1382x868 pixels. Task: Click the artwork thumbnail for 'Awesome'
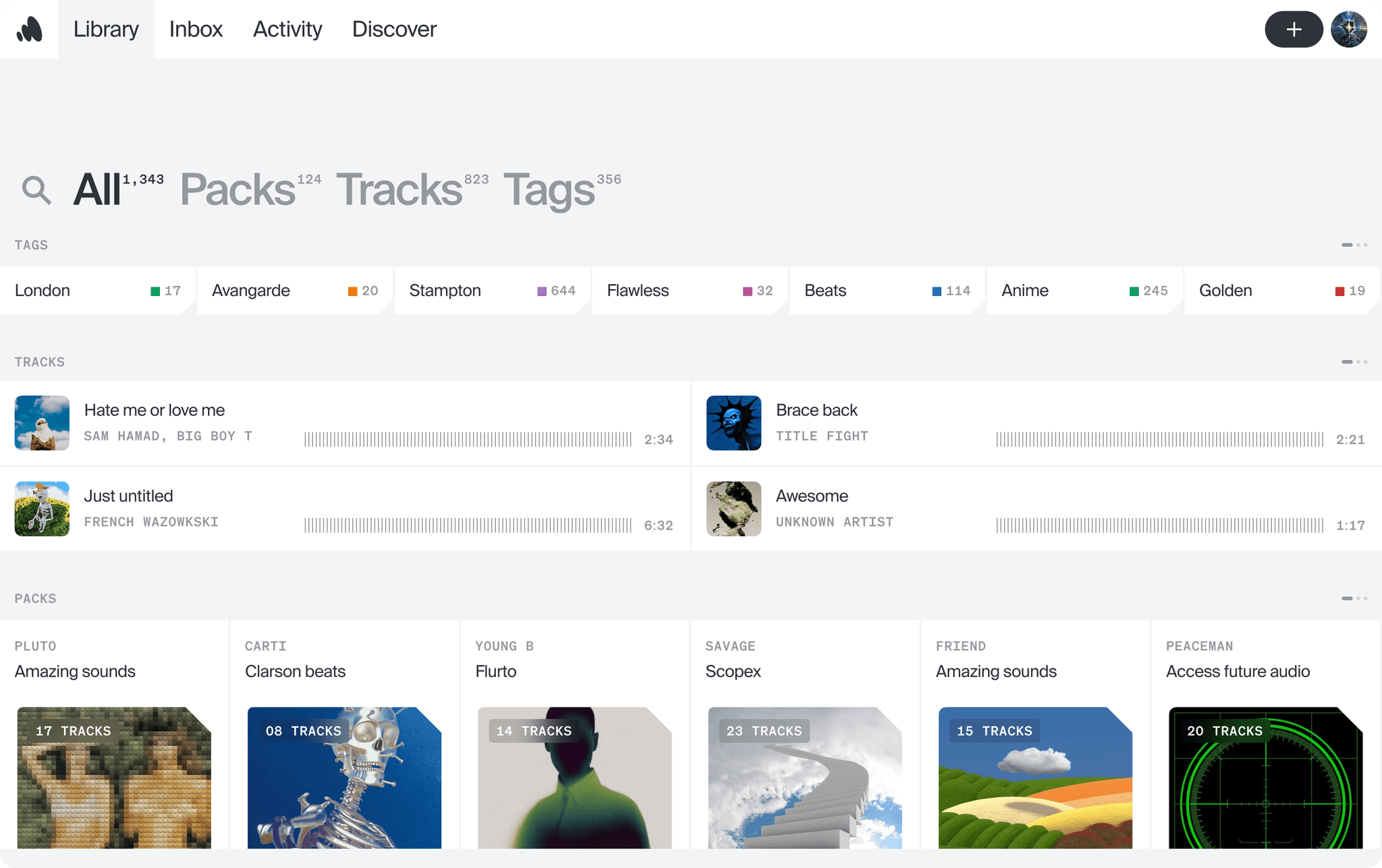pyautogui.click(x=734, y=508)
